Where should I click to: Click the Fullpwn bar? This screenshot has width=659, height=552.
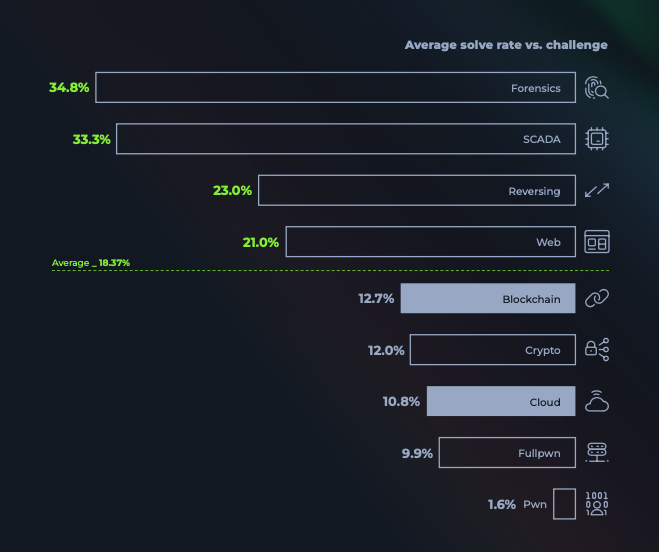tap(507, 453)
